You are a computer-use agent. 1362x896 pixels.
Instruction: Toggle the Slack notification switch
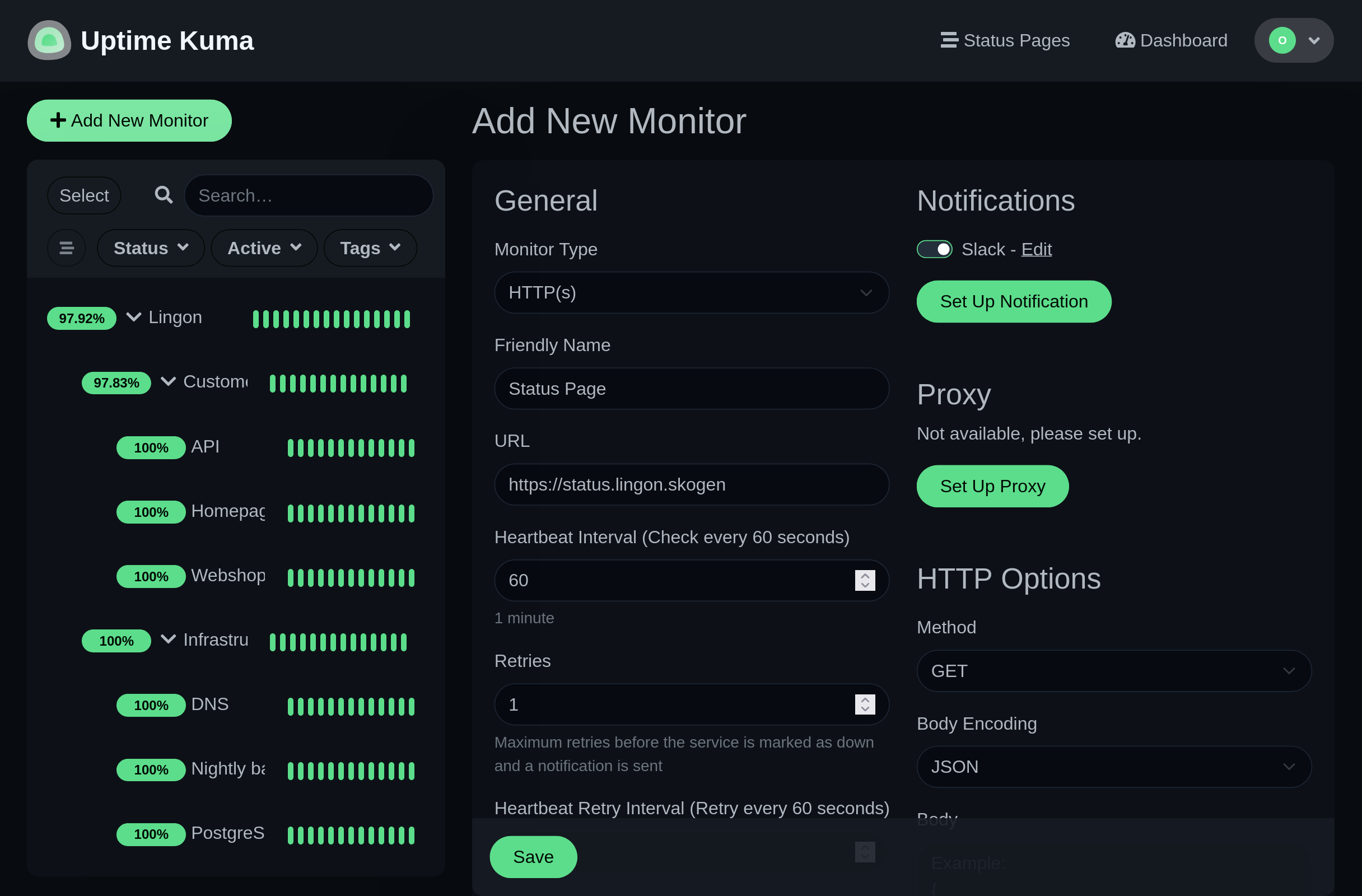point(934,249)
